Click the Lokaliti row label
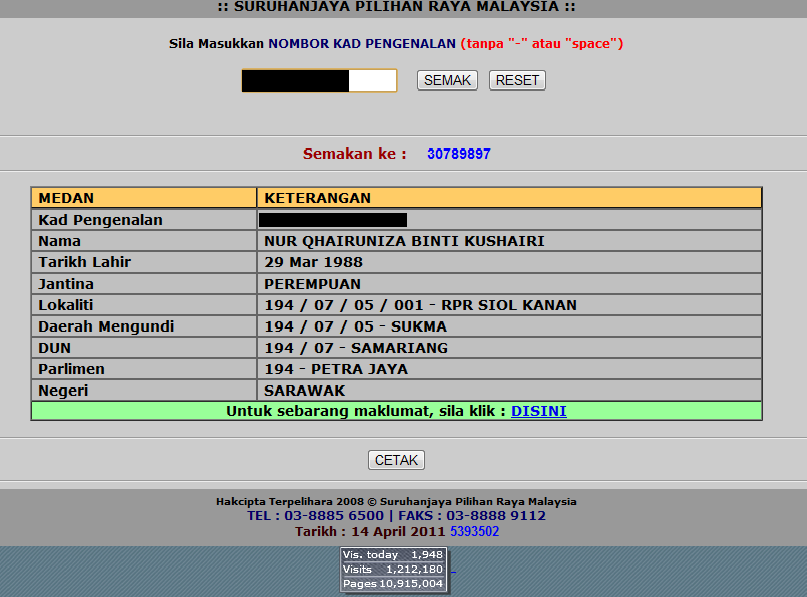 [x=65, y=305]
